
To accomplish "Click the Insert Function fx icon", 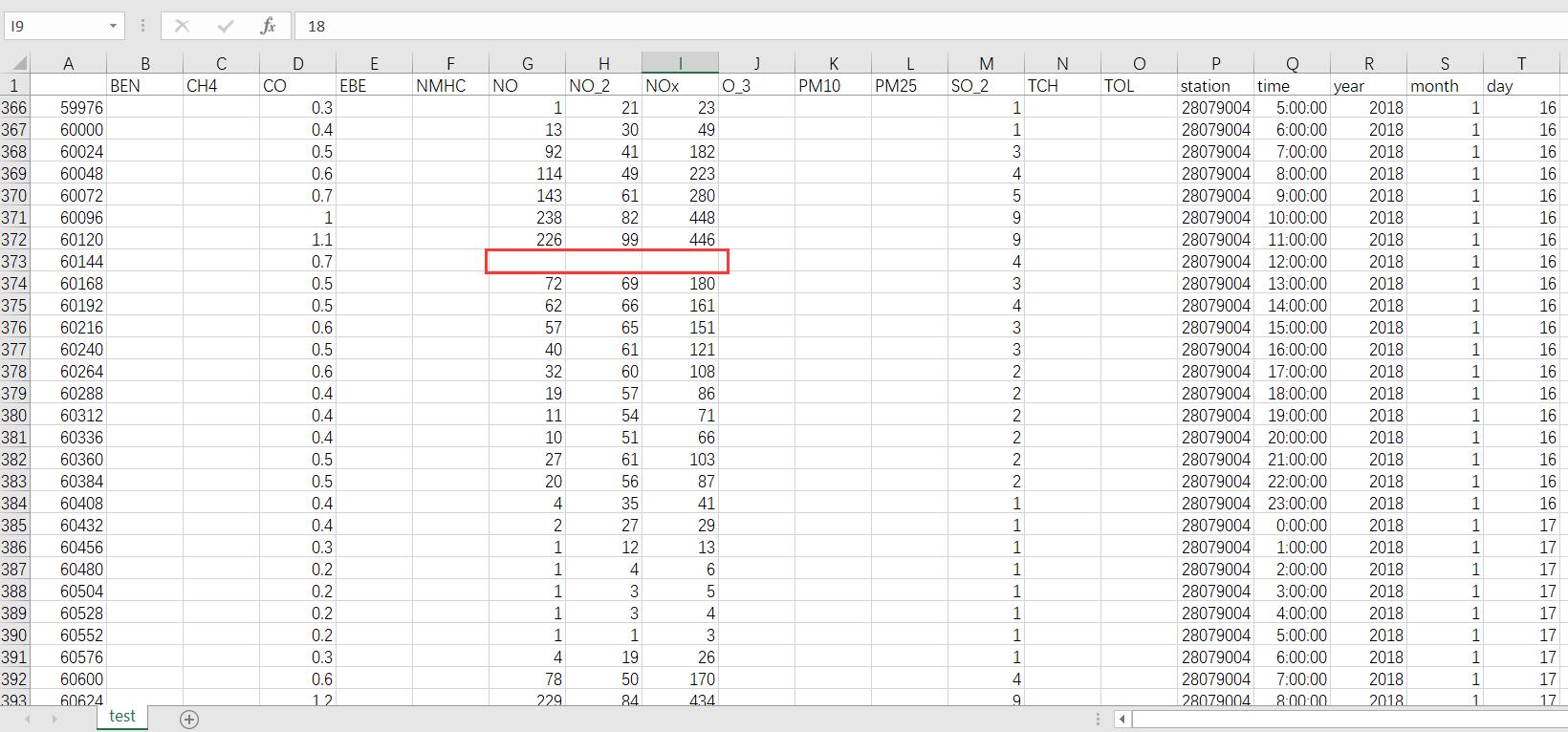I will (268, 26).
